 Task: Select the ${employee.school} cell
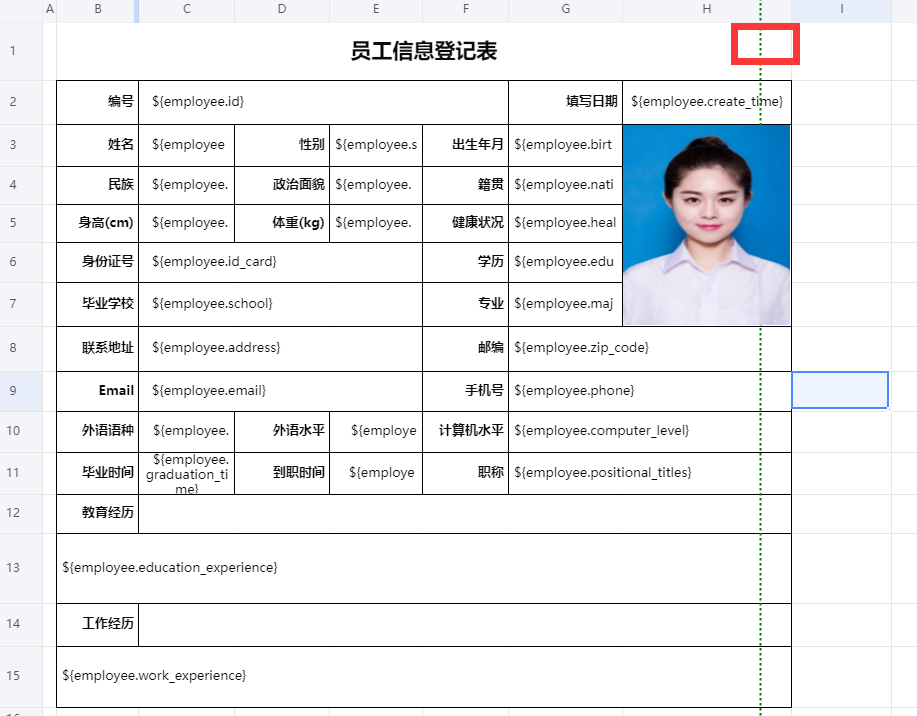pos(281,304)
